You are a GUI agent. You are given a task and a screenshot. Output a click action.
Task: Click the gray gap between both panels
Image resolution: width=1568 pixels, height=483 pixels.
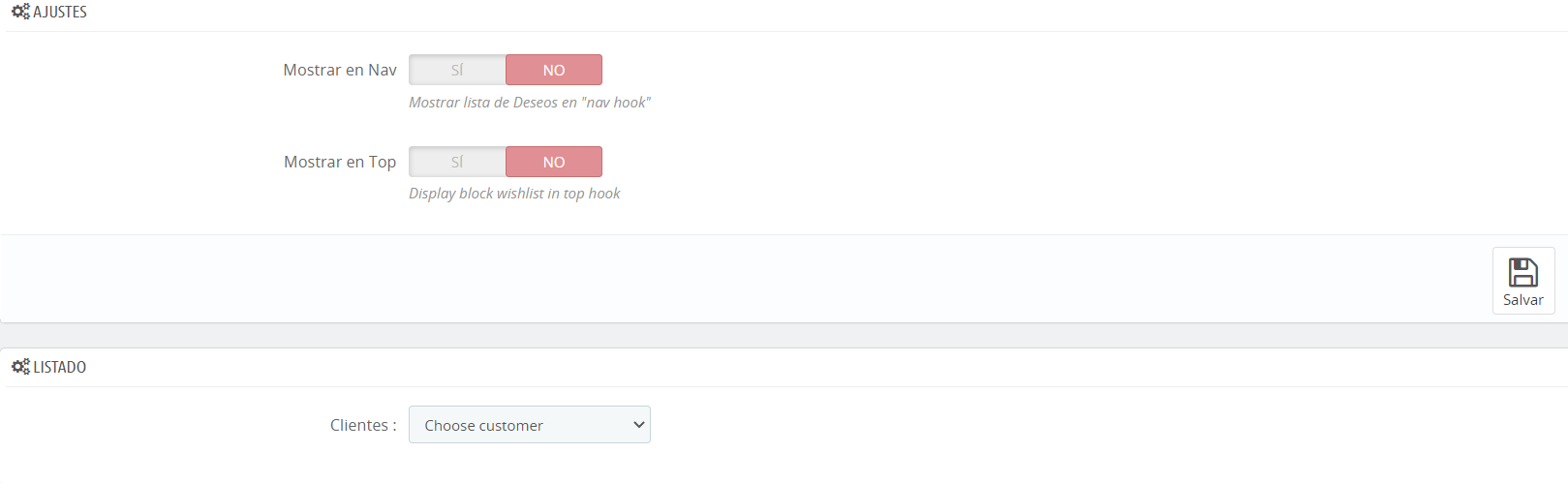tap(784, 336)
